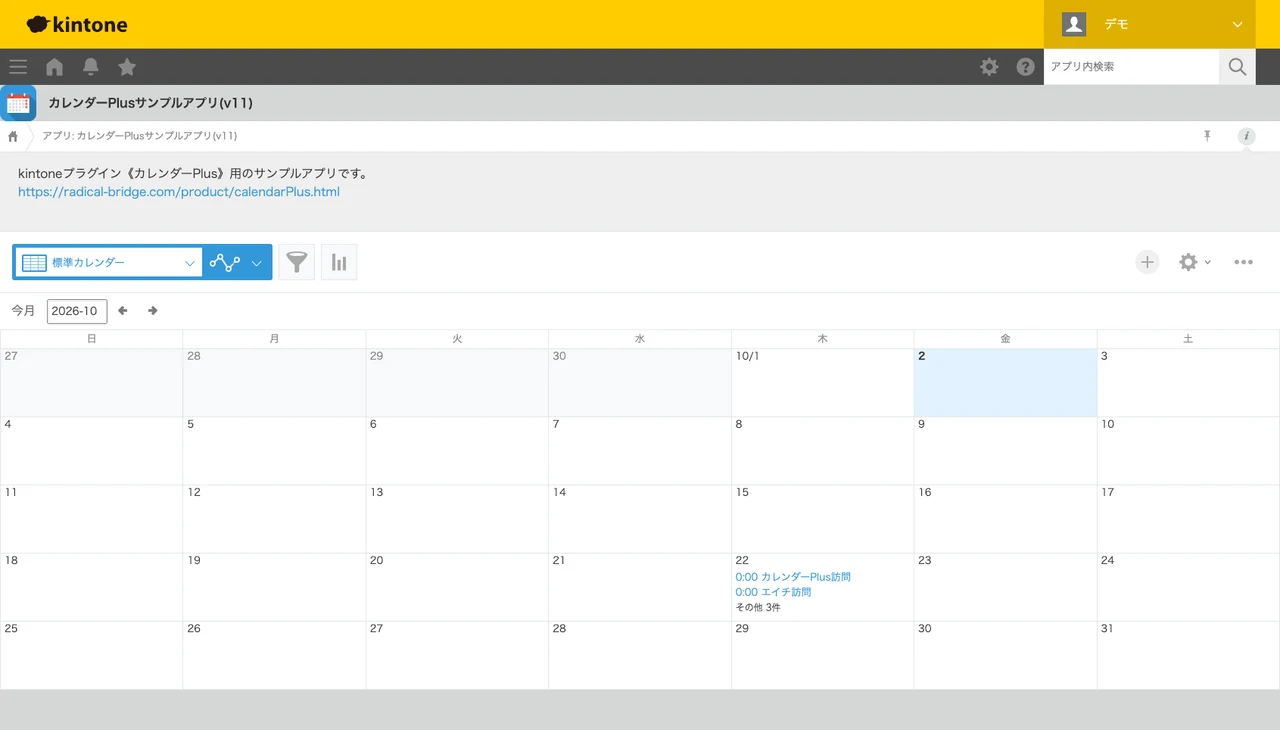Open the notifications bell
1280x730 pixels.
click(x=91, y=67)
